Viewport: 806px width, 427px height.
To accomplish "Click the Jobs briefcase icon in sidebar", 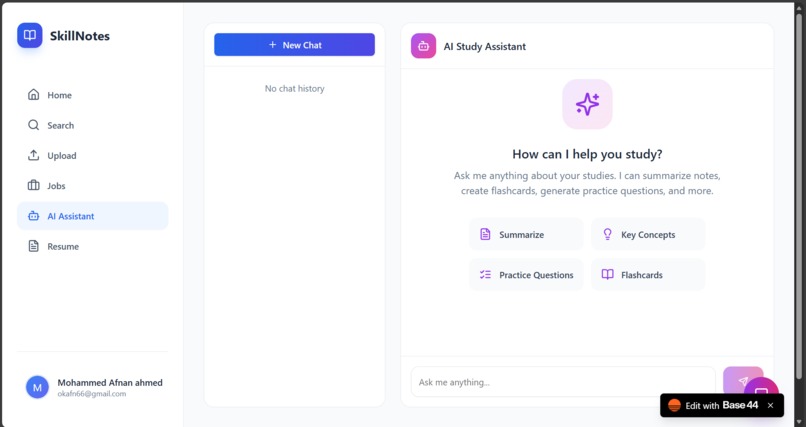I will tap(33, 185).
